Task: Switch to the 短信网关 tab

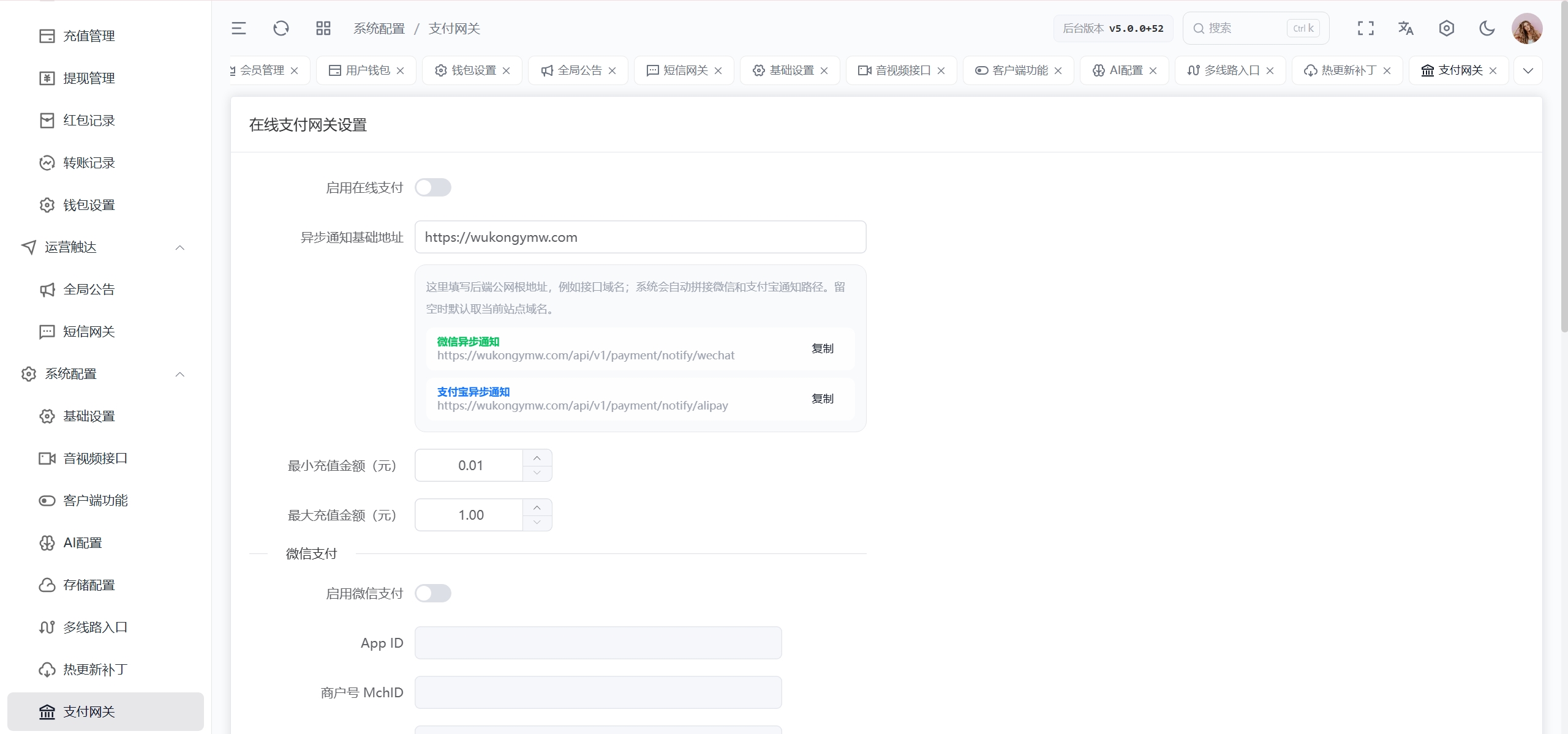Action: click(685, 70)
